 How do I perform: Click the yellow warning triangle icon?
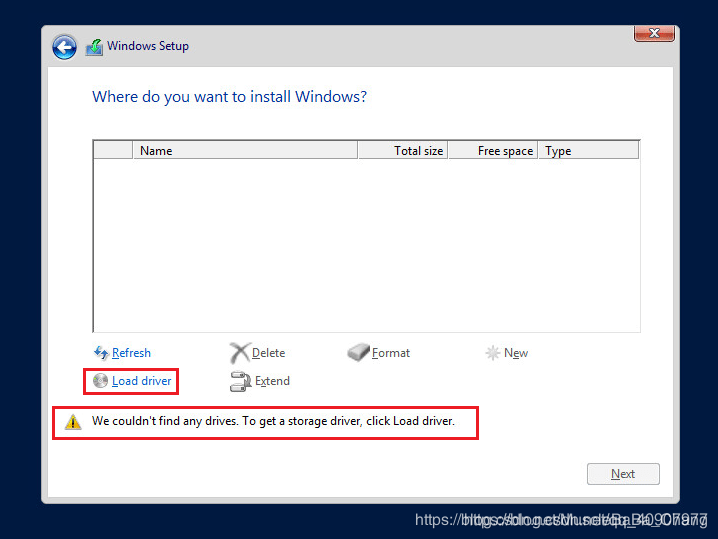(73, 422)
